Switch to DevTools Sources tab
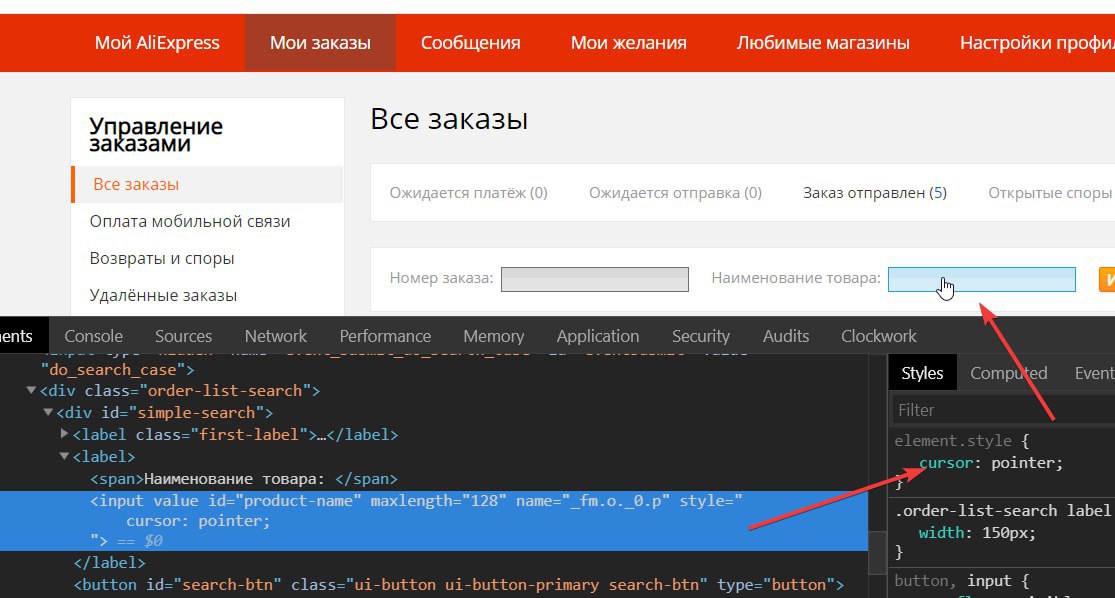 (183, 336)
